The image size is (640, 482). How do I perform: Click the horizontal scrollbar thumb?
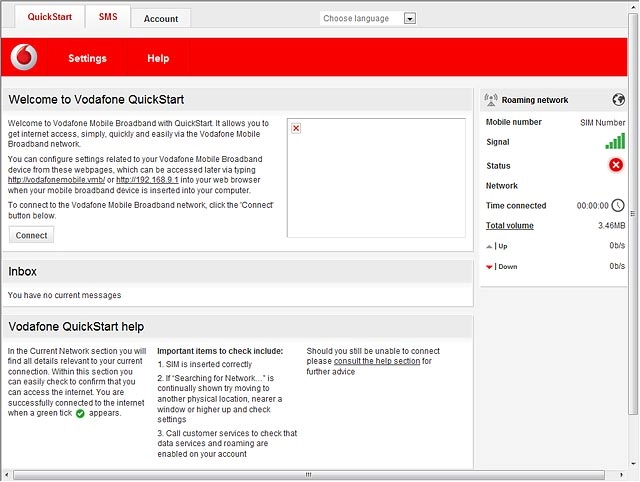309,475
